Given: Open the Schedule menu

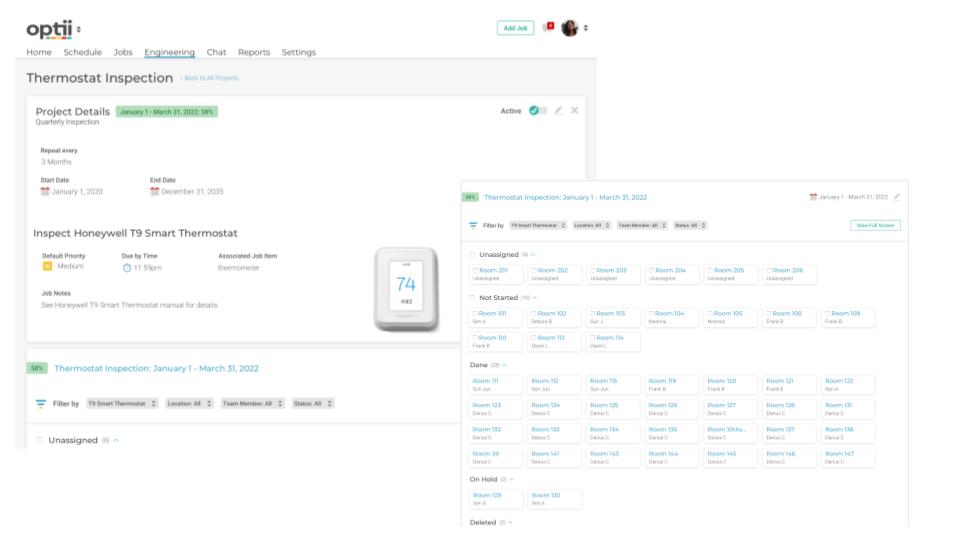Looking at the screenshot, I should tap(83, 52).
